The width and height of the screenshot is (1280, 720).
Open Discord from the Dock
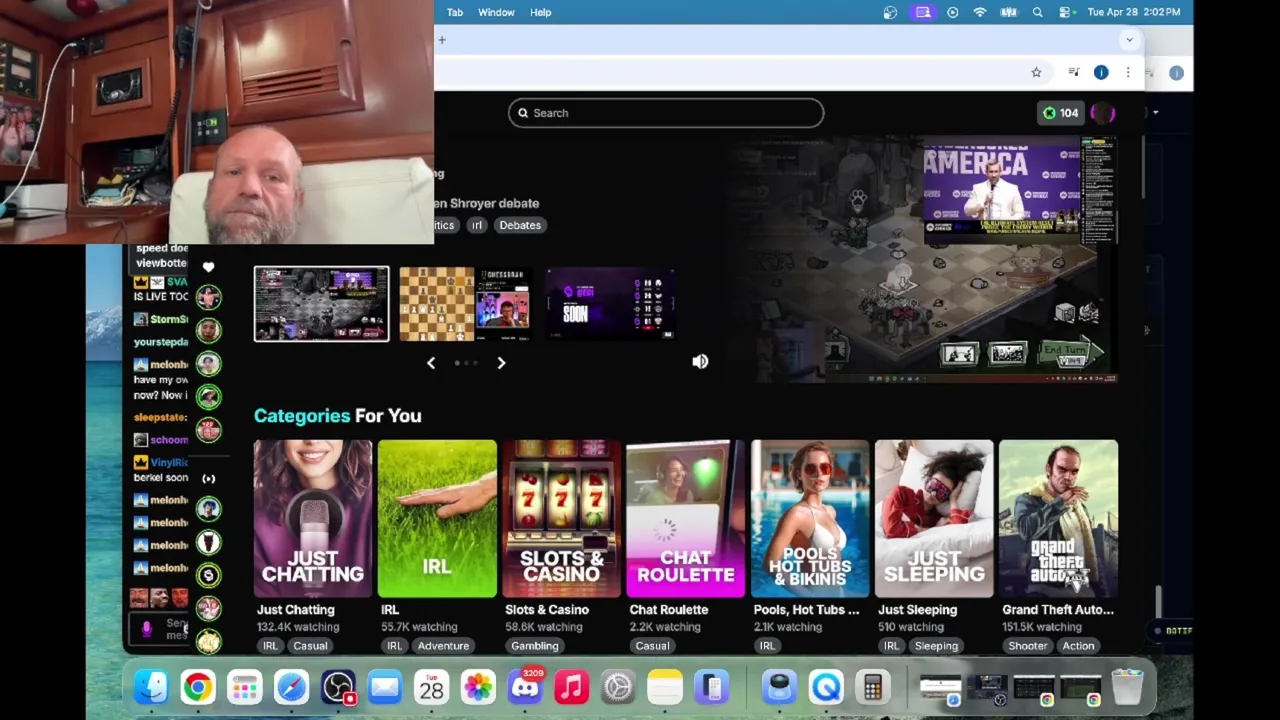pyautogui.click(x=525, y=687)
